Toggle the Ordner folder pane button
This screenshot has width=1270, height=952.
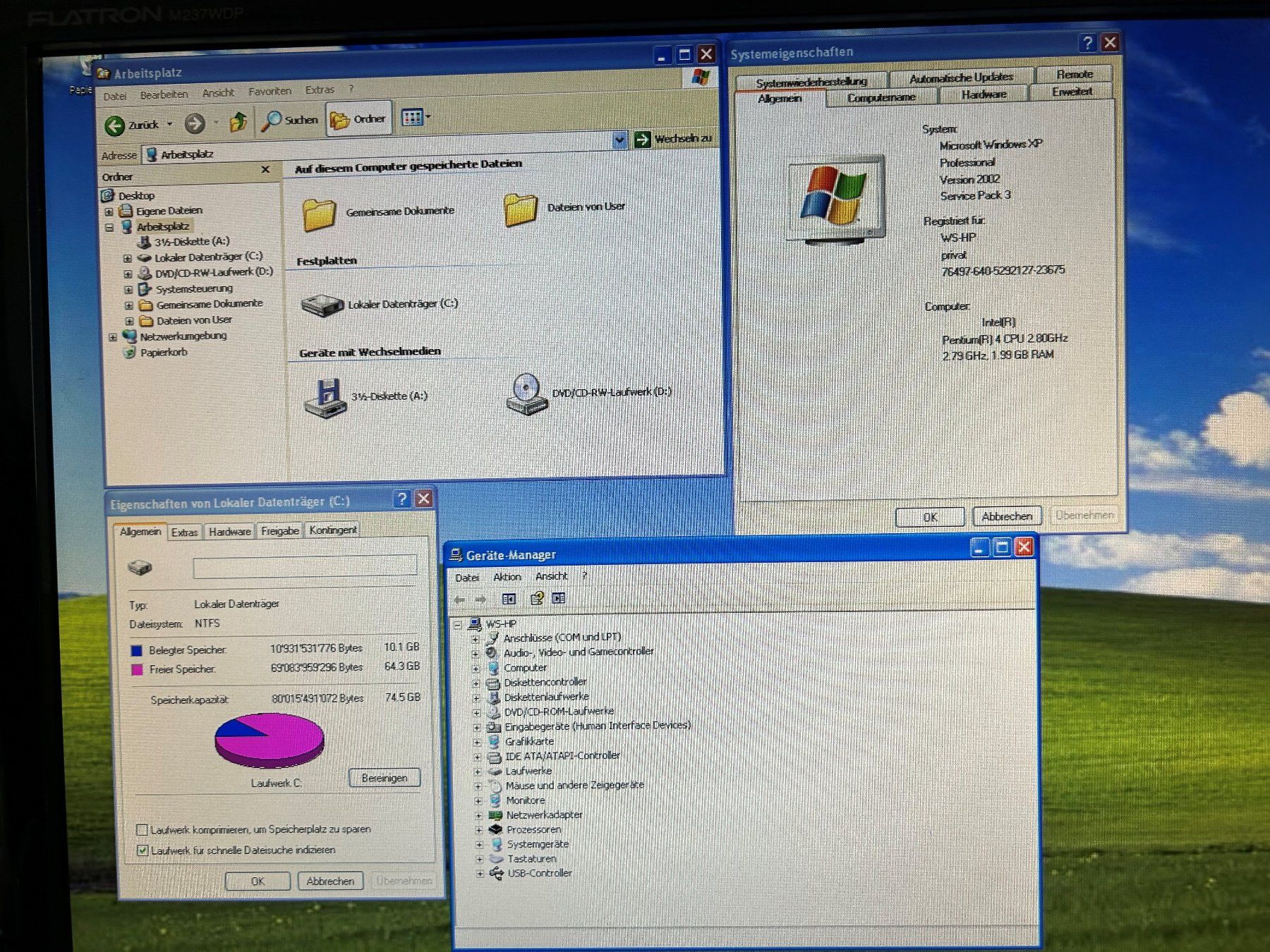(358, 119)
